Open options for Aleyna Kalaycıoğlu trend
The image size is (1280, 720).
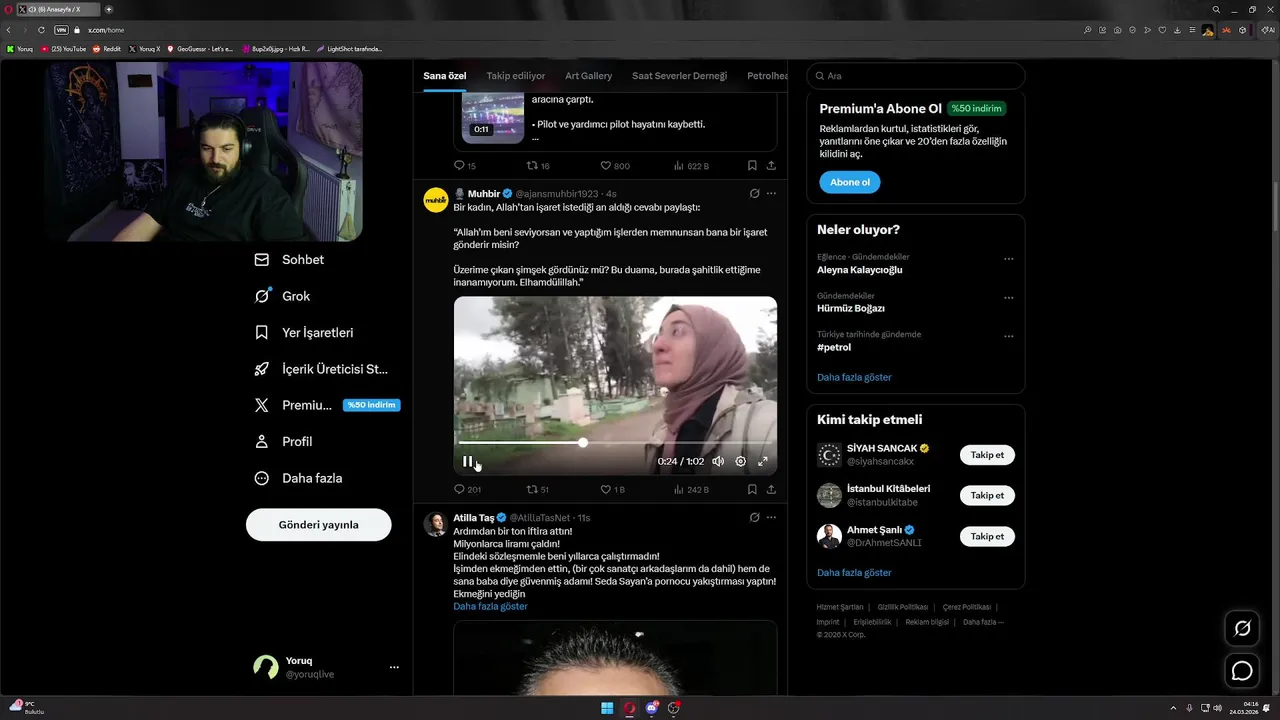1008,259
